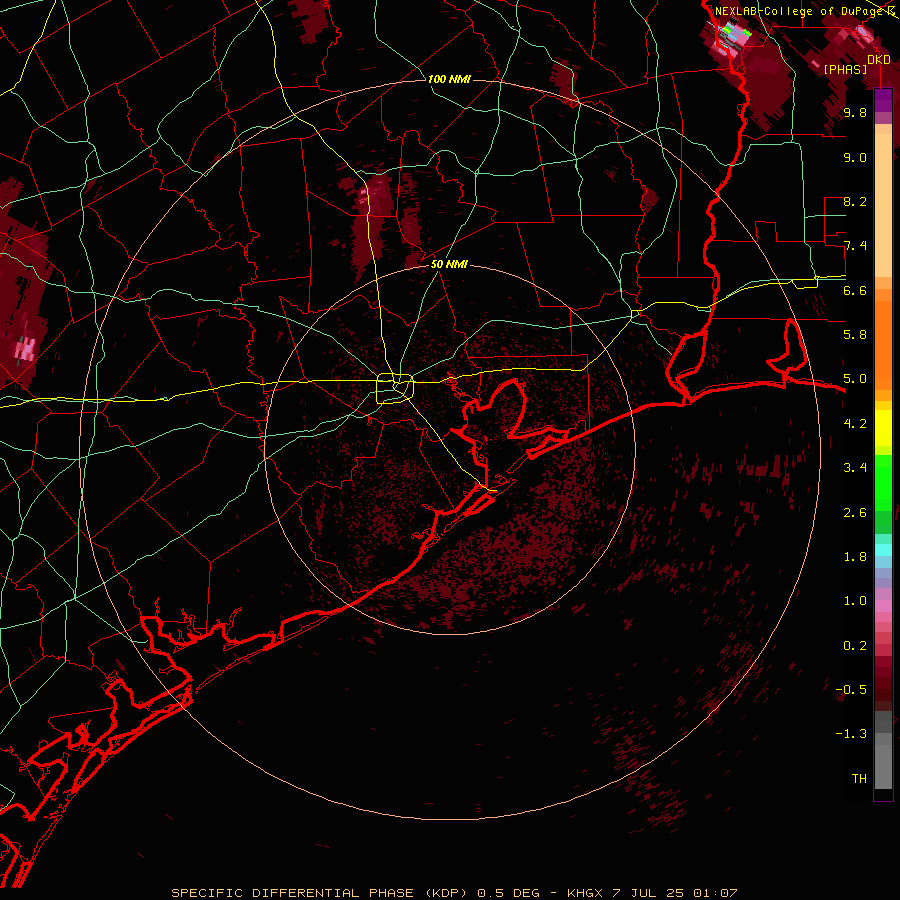Click the 0.2 color scale value
Screen dimensions: 900x900
(x=855, y=645)
